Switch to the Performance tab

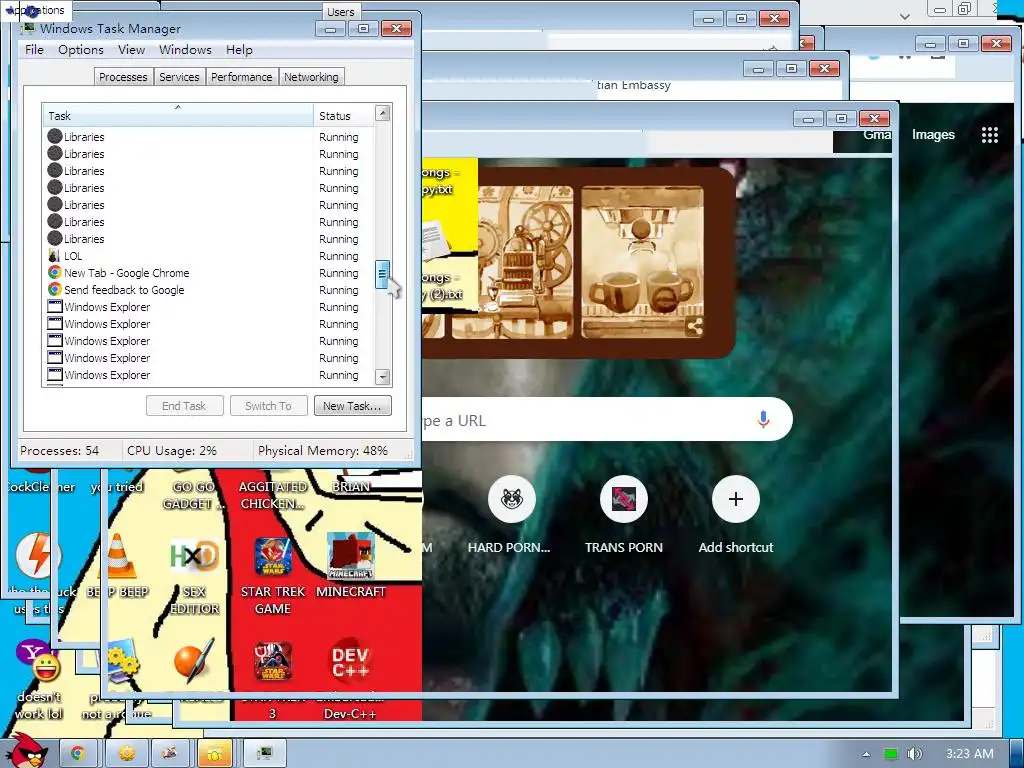pyautogui.click(x=241, y=76)
